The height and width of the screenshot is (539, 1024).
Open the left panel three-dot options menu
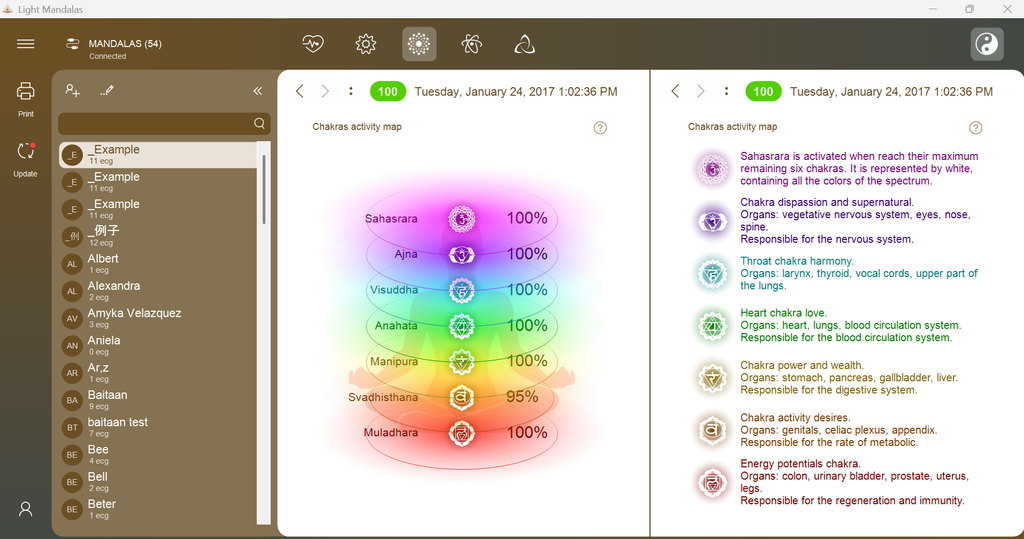click(351, 91)
